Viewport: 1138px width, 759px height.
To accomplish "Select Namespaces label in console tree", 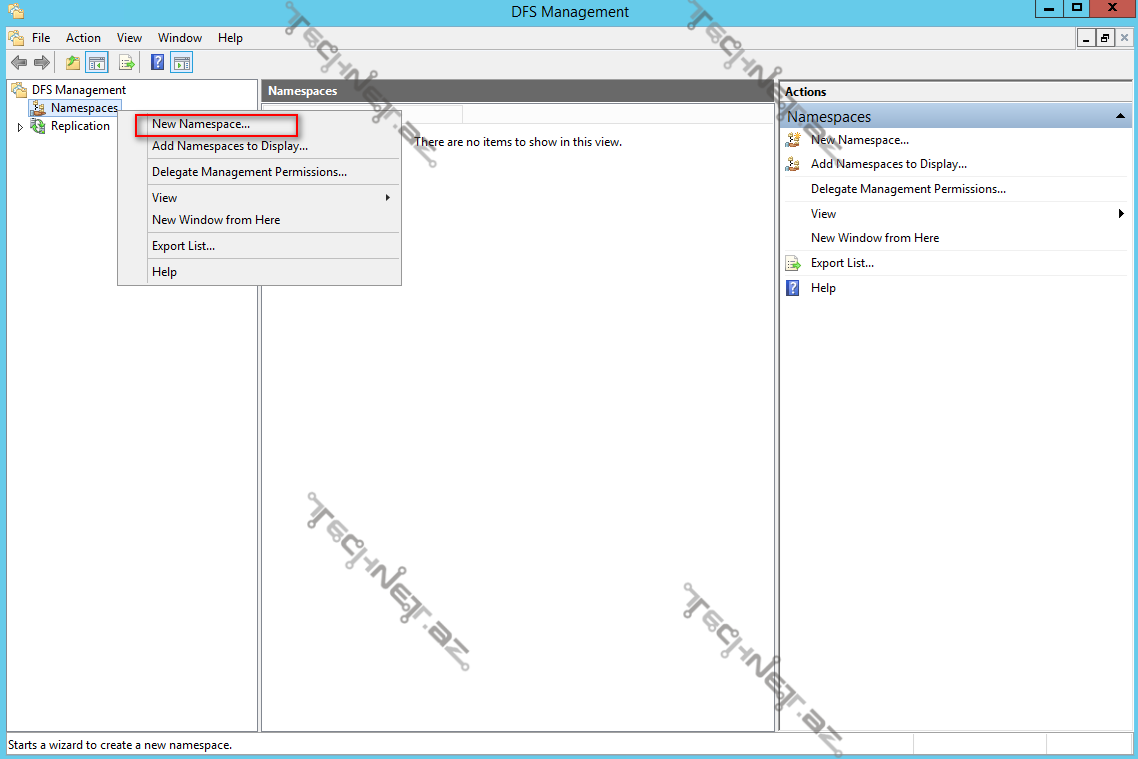I will pyautogui.click(x=84, y=108).
